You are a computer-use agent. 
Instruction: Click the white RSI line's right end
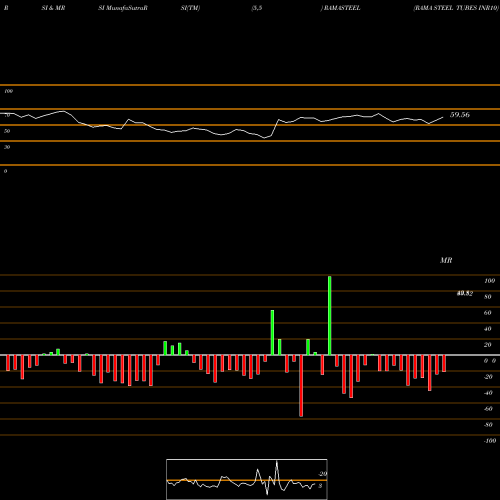(x=443, y=117)
